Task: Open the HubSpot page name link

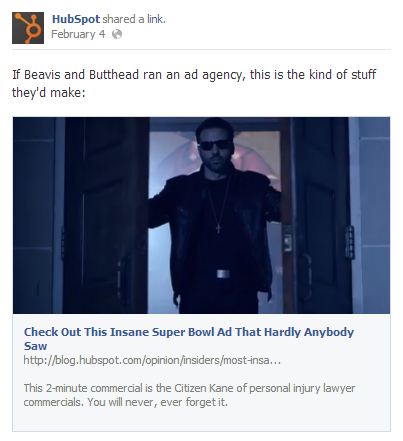Action: (76, 19)
